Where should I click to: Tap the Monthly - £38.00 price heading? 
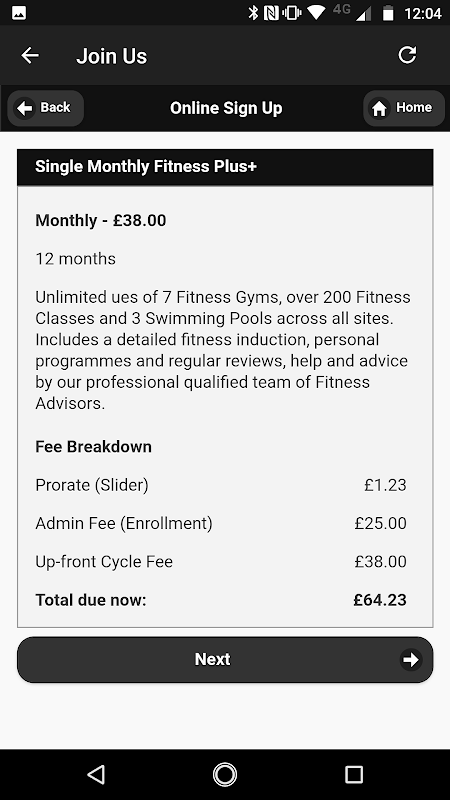pyautogui.click(x=101, y=220)
